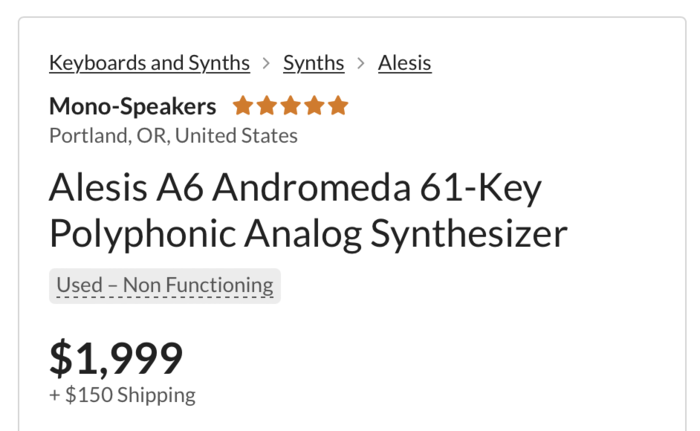Image resolution: width=700 pixels, height=431 pixels.
Task: Go to the Synths category breadcrumb
Action: coord(313,63)
